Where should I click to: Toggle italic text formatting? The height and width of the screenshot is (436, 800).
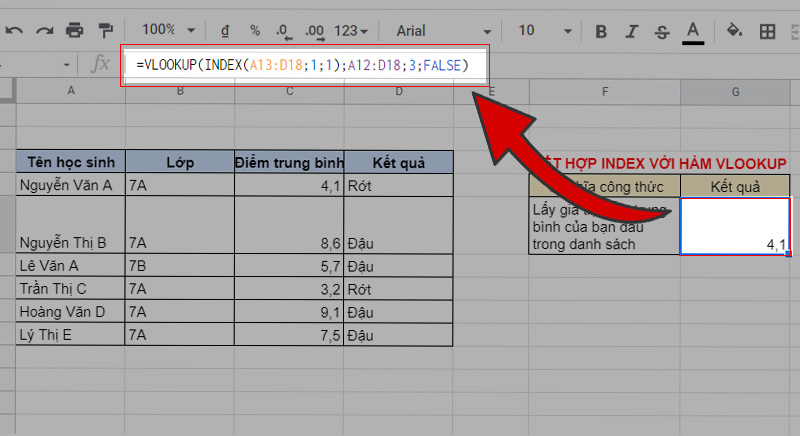click(x=630, y=31)
